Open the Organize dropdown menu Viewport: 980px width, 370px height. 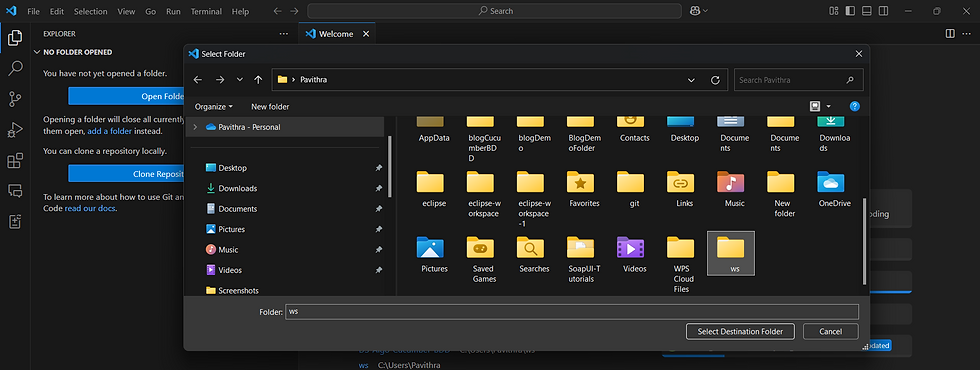[x=213, y=107]
